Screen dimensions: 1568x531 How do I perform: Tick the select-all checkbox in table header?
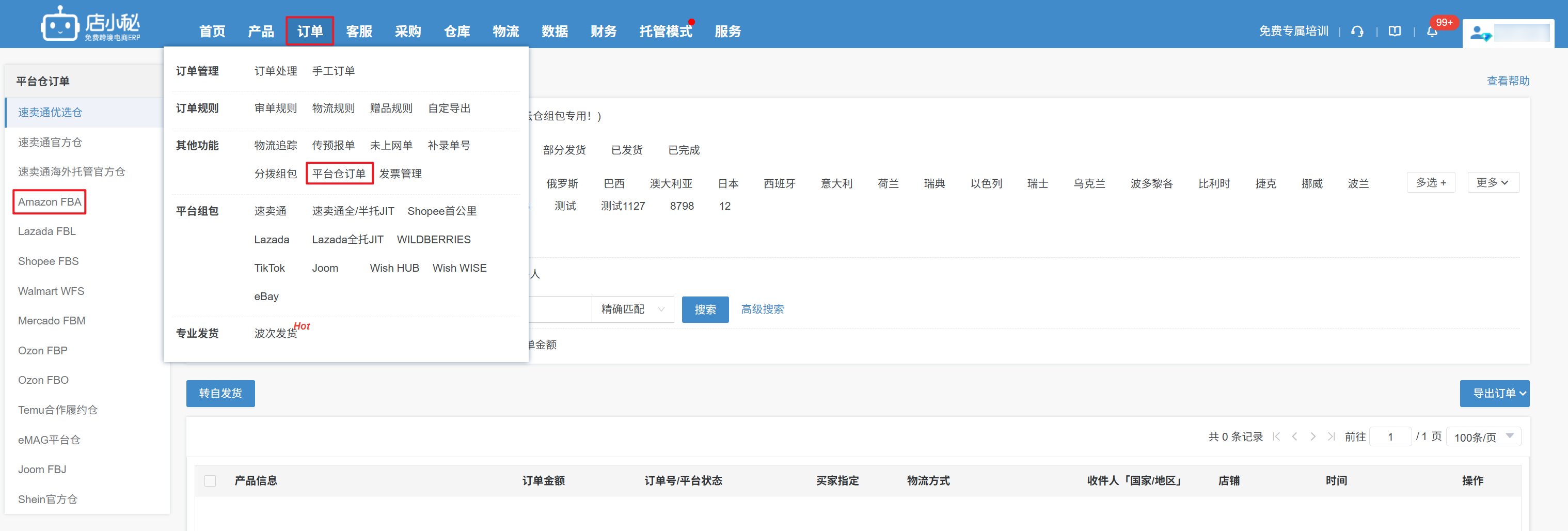pyautogui.click(x=210, y=480)
